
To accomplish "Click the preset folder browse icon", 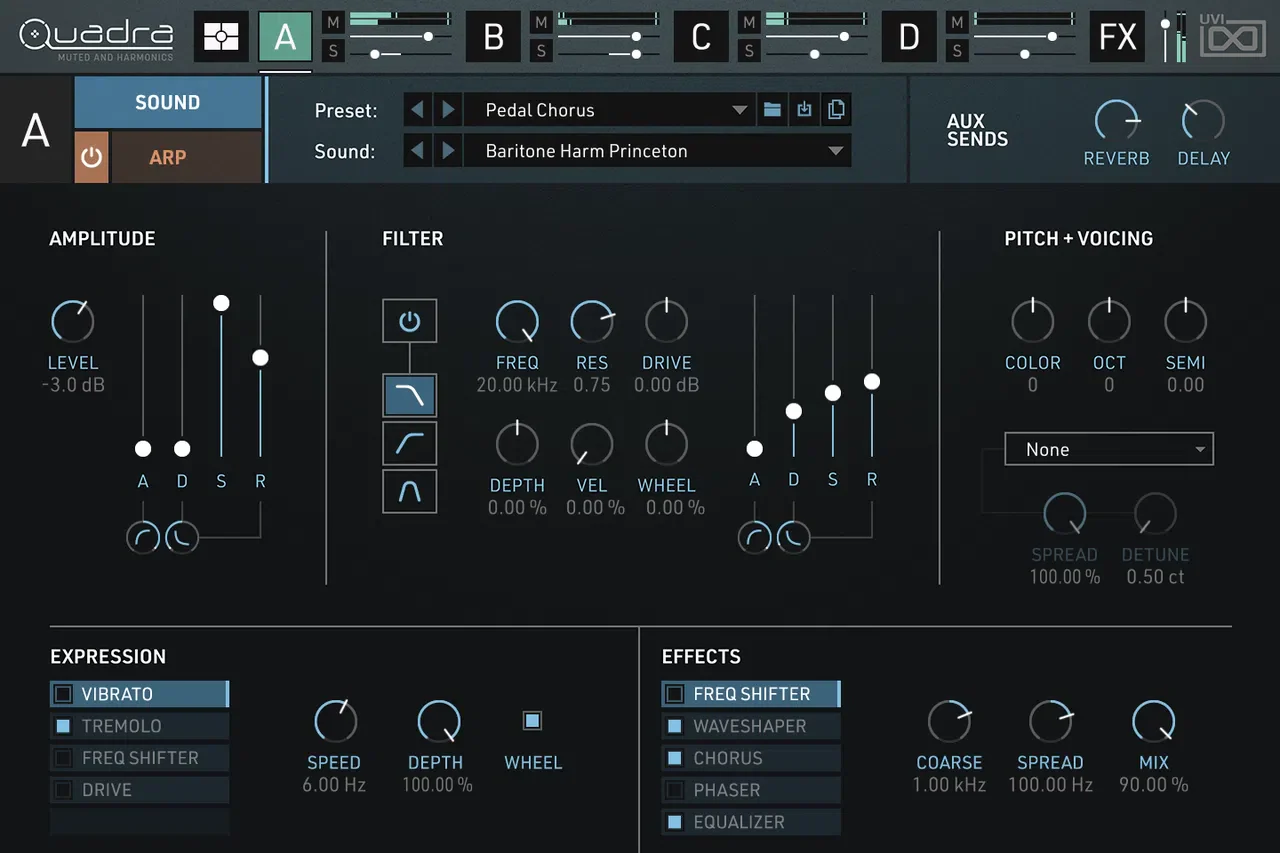I will [772, 110].
